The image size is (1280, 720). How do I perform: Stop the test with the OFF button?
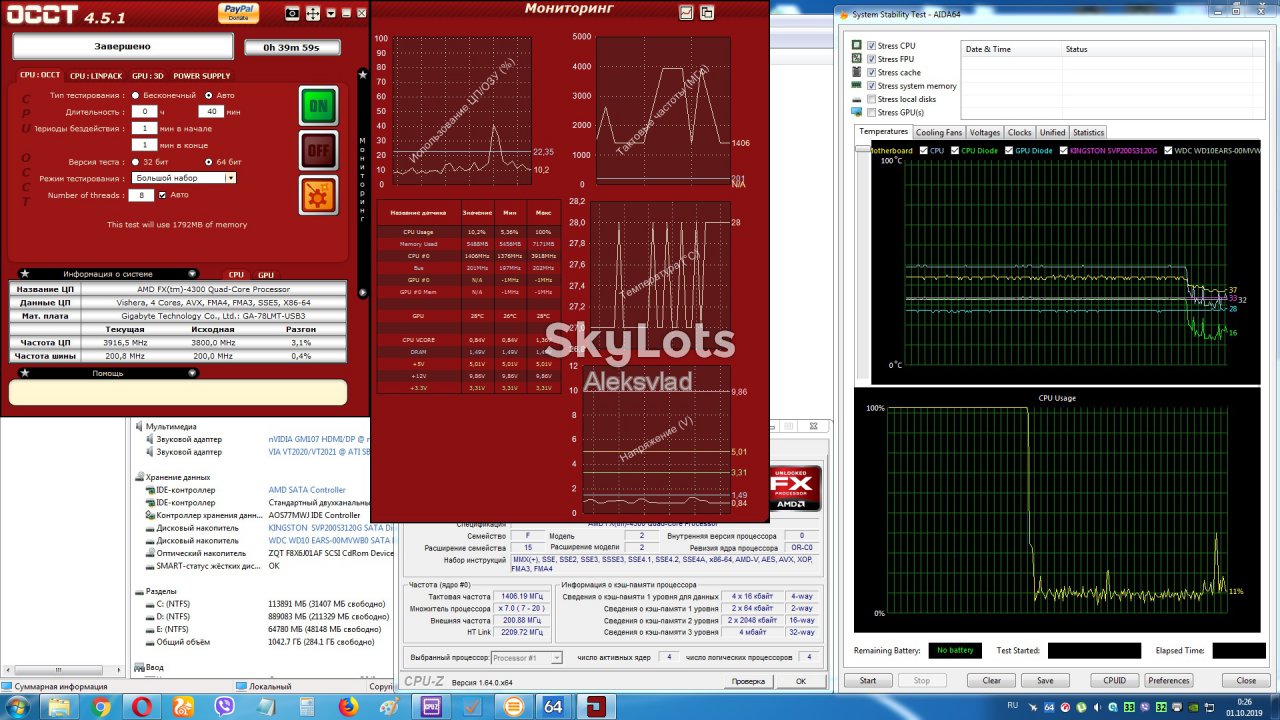click(318, 150)
